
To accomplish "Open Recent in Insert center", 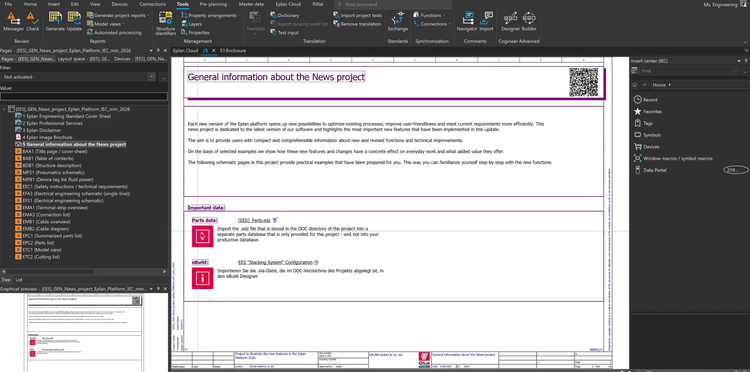I will [646, 99].
